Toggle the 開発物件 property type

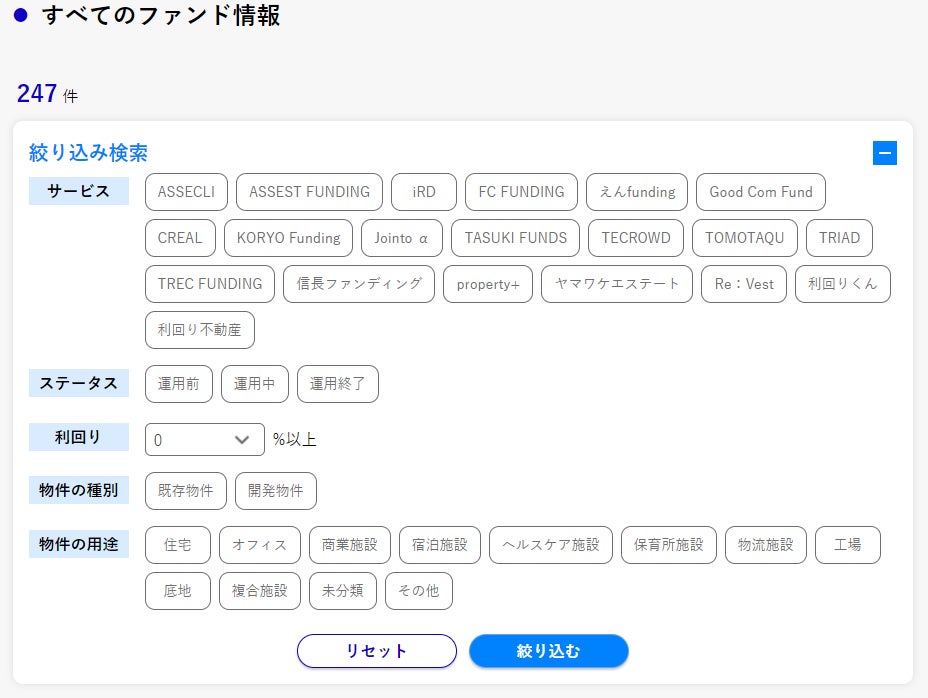coord(275,491)
